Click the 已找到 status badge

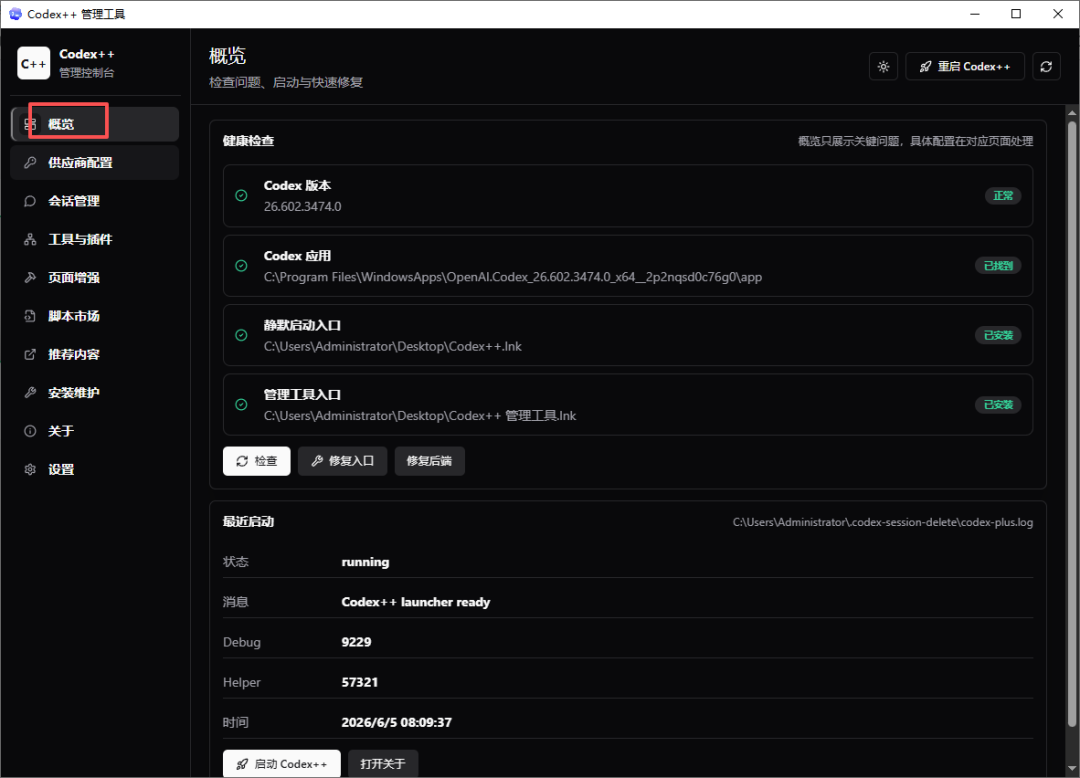click(998, 266)
